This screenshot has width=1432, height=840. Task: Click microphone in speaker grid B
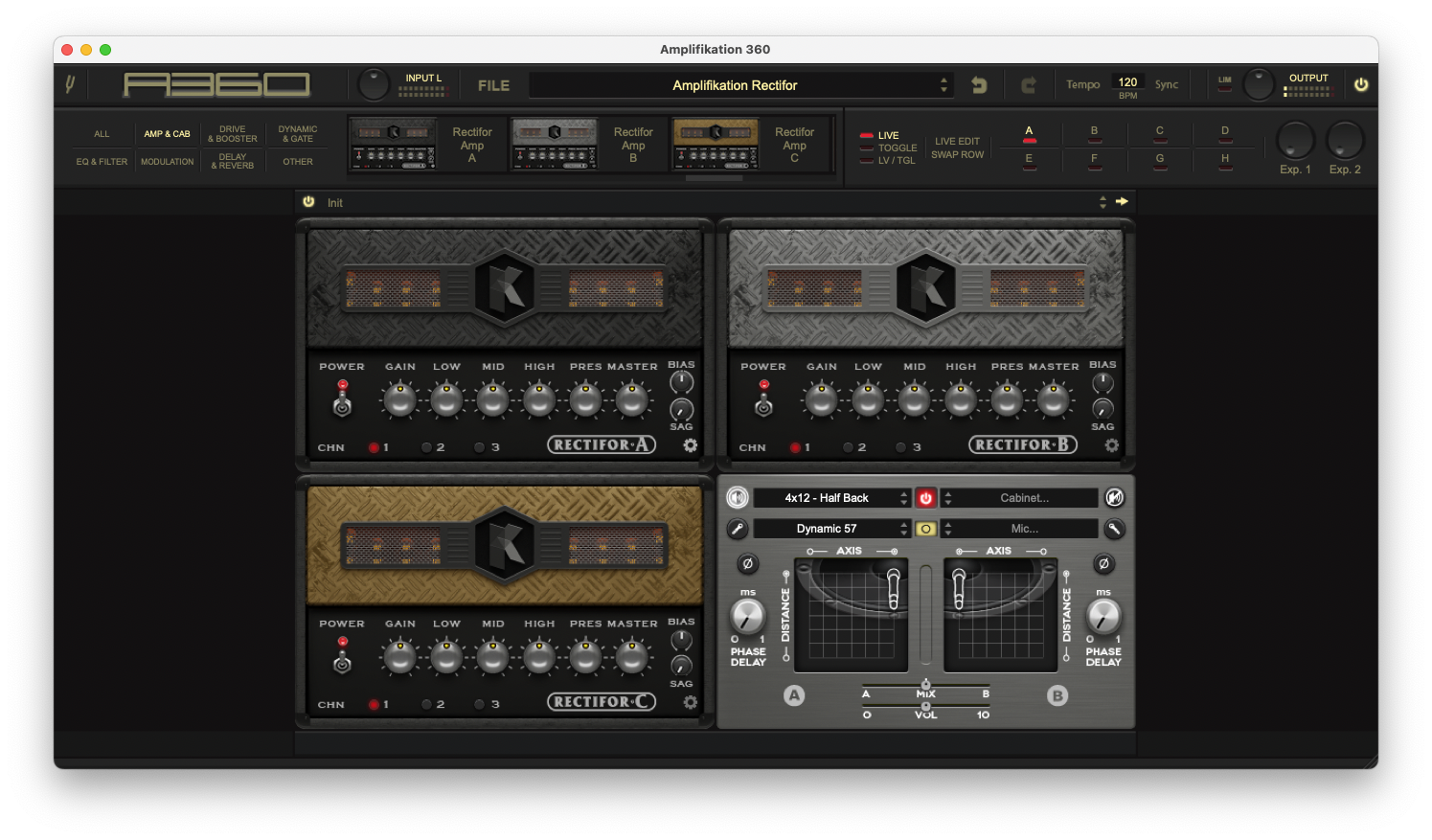959,589
